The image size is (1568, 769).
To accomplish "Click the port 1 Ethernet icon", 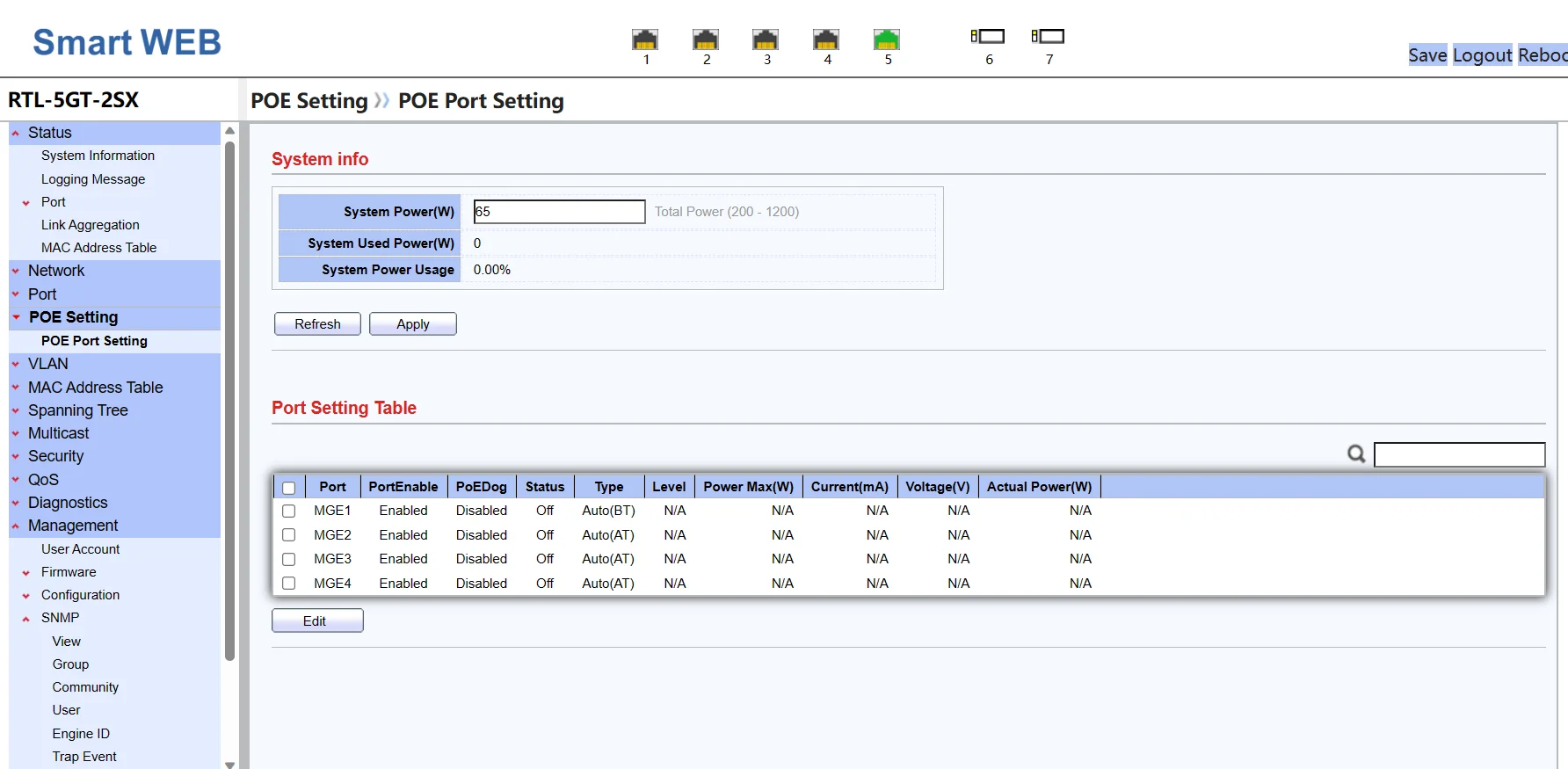I will [x=645, y=40].
